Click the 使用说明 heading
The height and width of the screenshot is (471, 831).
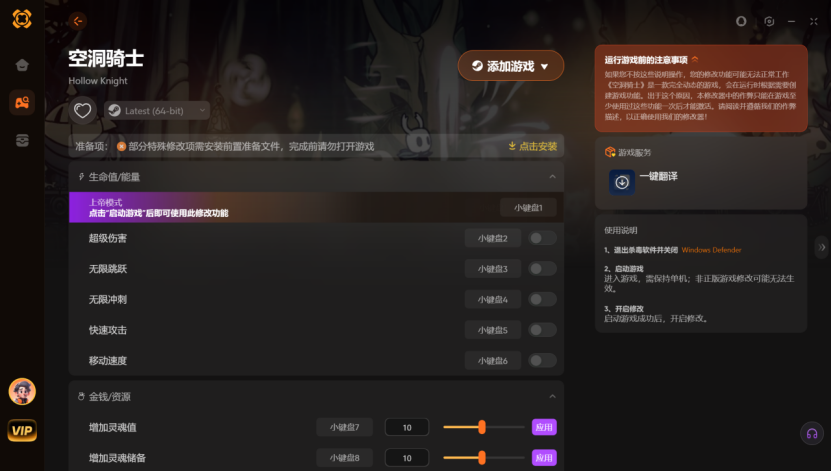(621, 230)
